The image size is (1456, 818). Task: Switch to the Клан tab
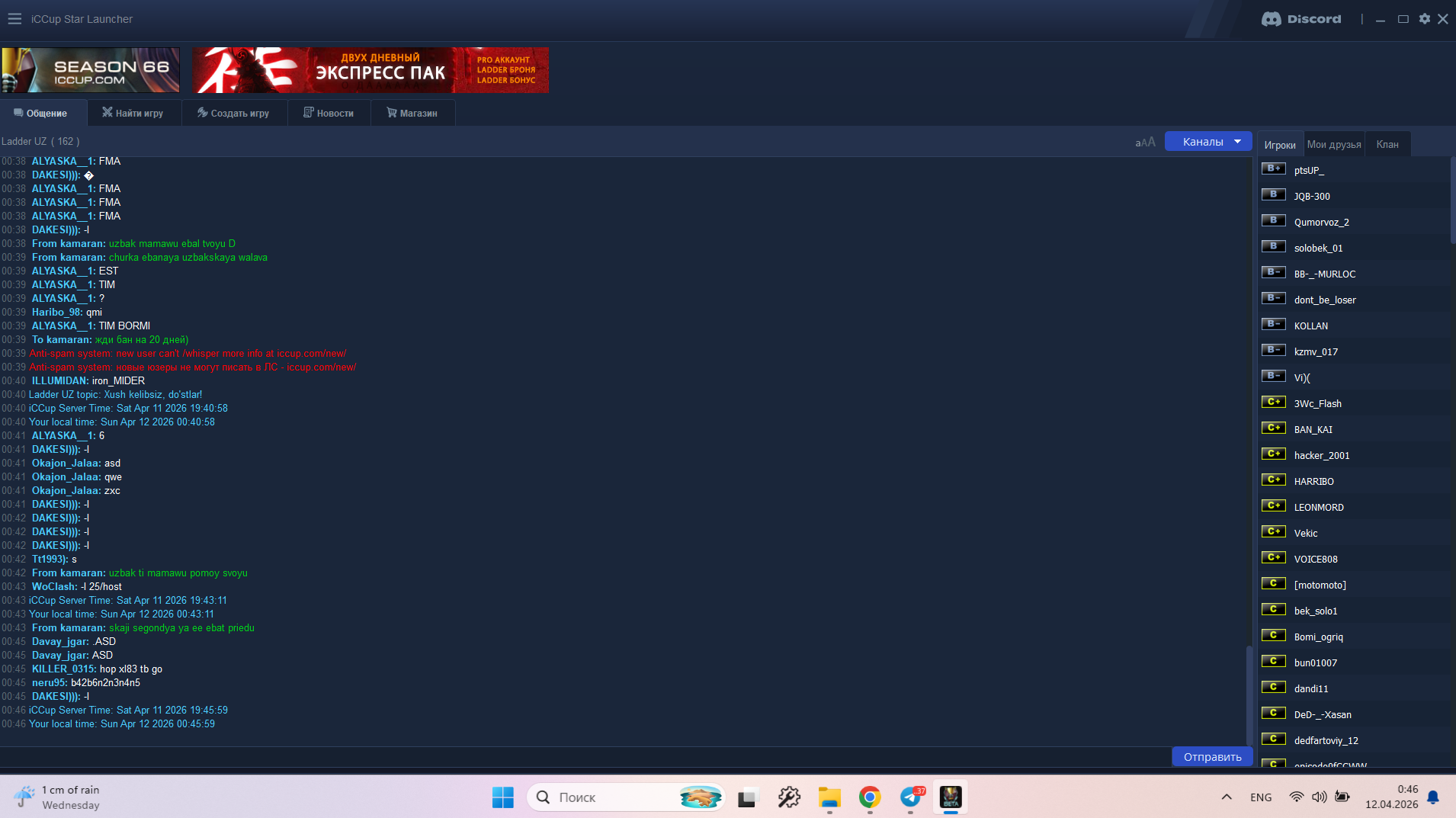[1387, 145]
